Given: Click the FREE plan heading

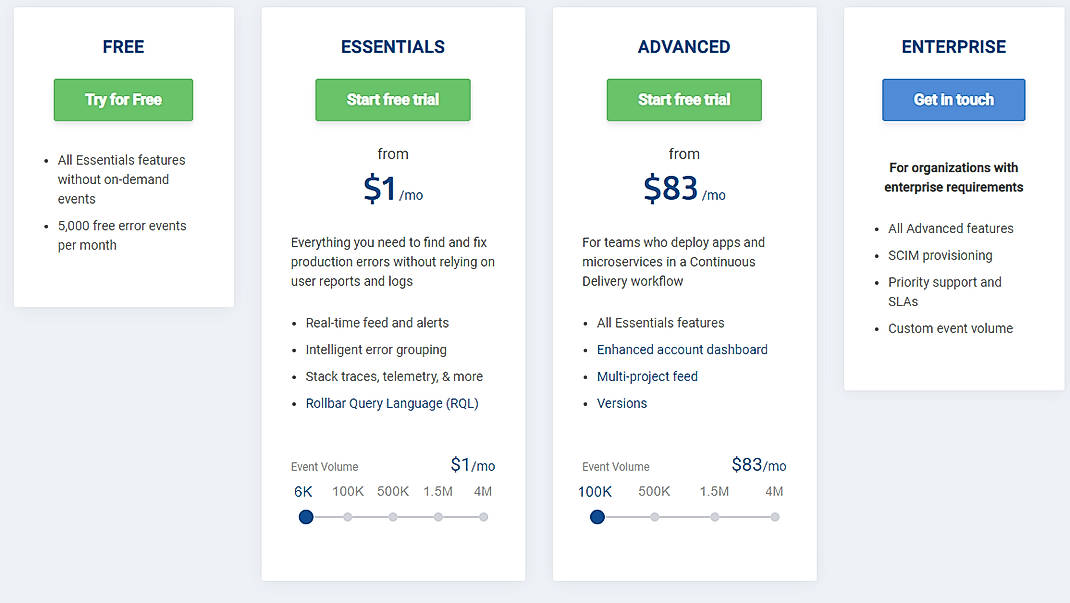Looking at the screenshot, I should [123, 47].
